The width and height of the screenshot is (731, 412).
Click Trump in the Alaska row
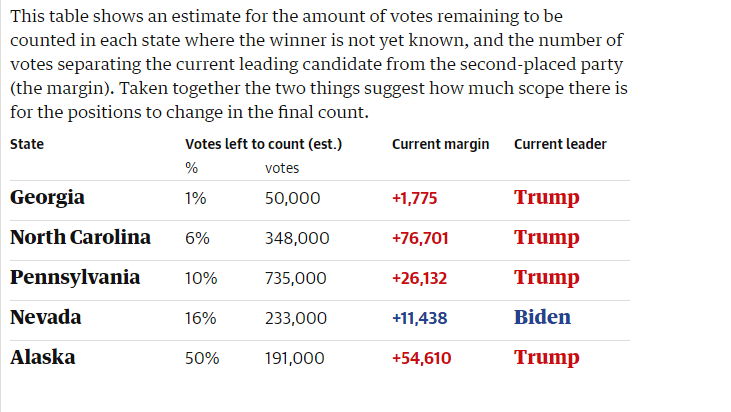[x=546, y=358]
